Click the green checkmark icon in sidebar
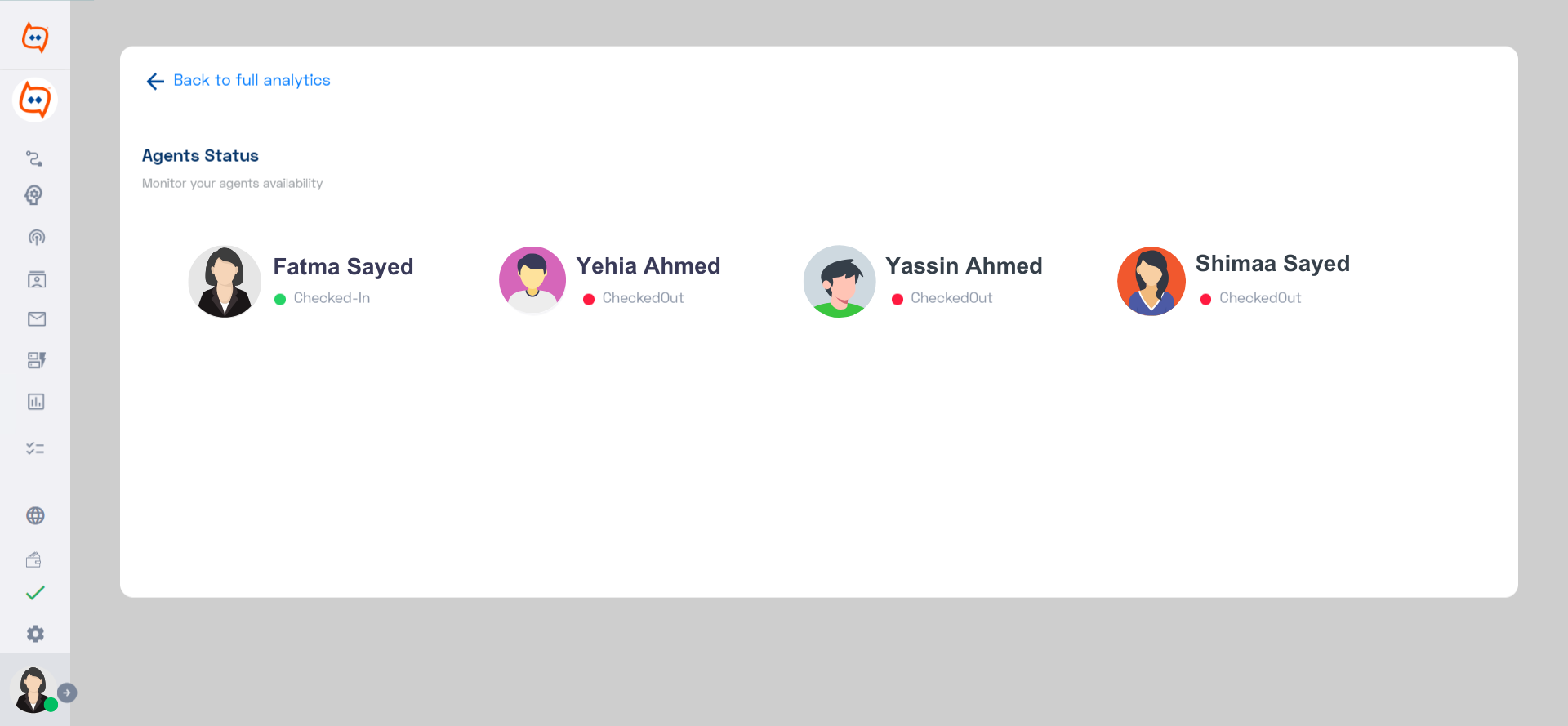Screen dimensions: 1568x726 pos(35,593)
